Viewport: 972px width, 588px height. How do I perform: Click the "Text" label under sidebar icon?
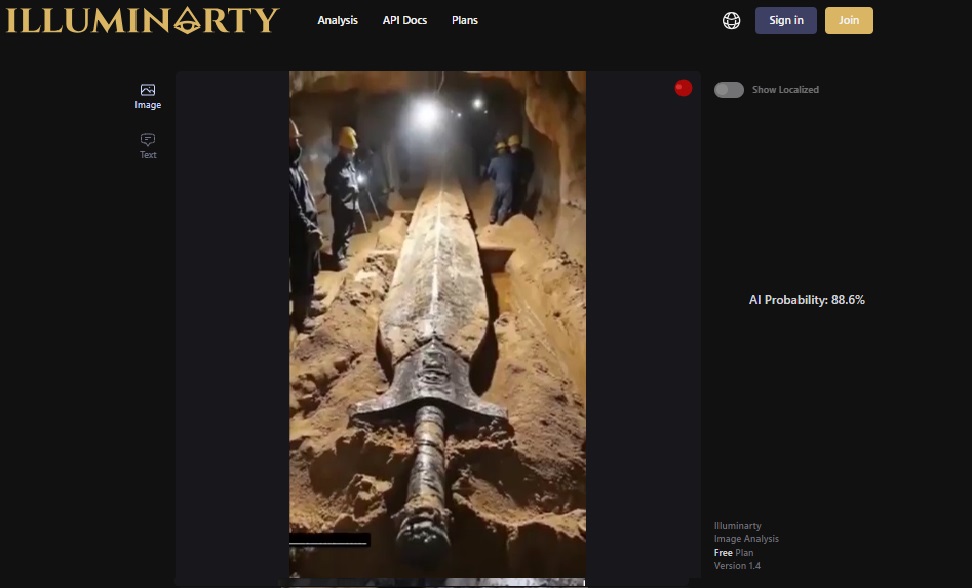coord(148,155)
